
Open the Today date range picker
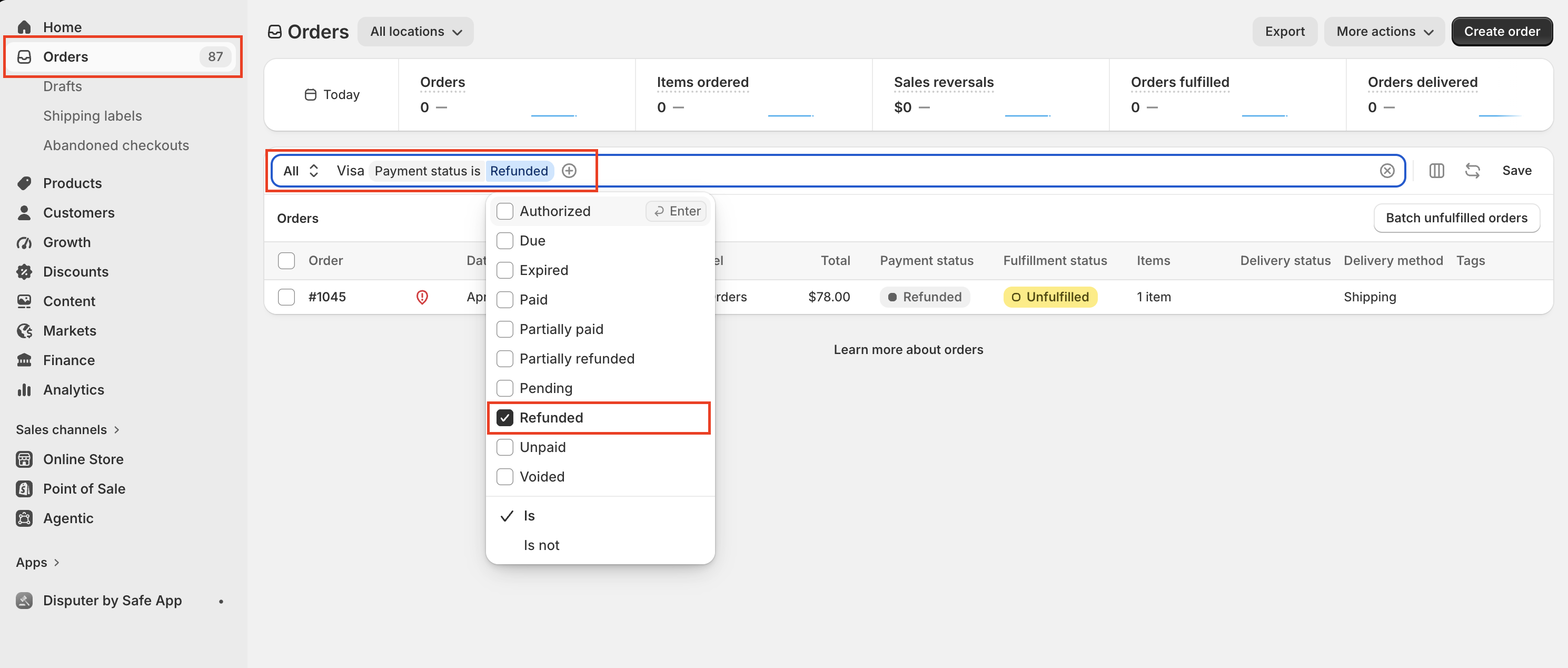[332, 95]
